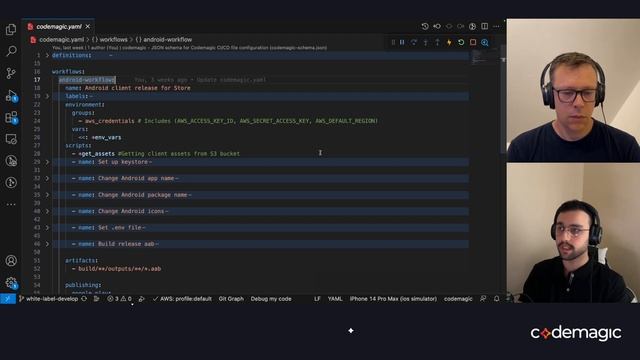Expand the Change Android icons script
640x360 pixels.
(x=47, y=211)
